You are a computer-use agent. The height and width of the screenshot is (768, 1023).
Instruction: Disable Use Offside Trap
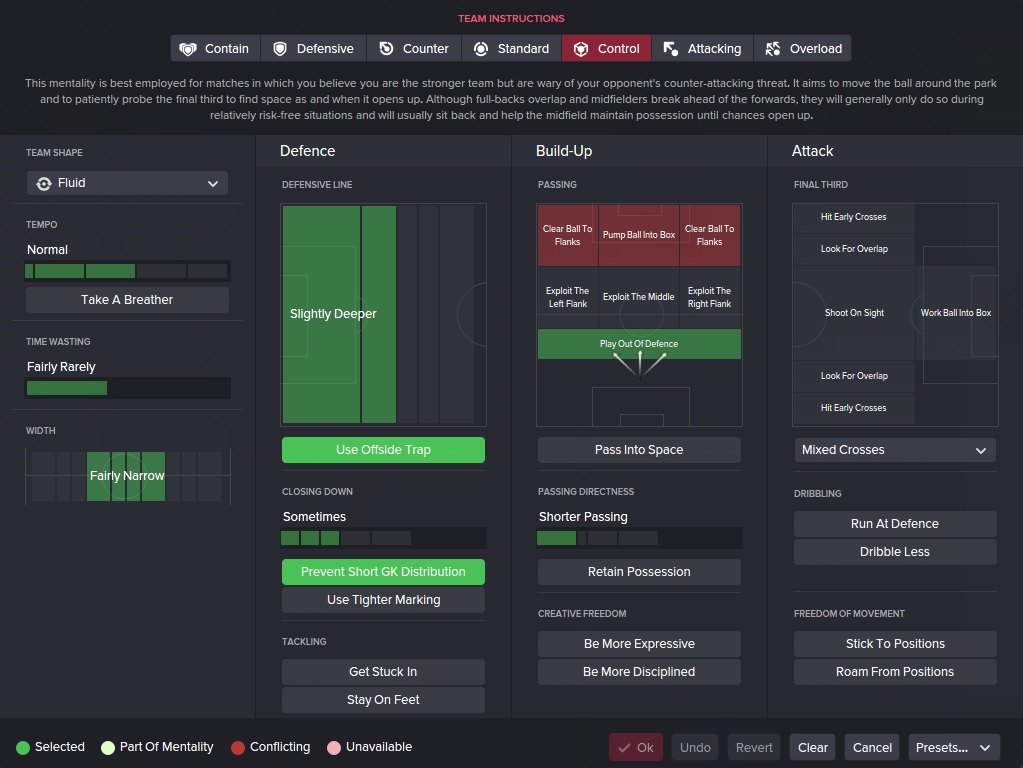pos(383,450)
